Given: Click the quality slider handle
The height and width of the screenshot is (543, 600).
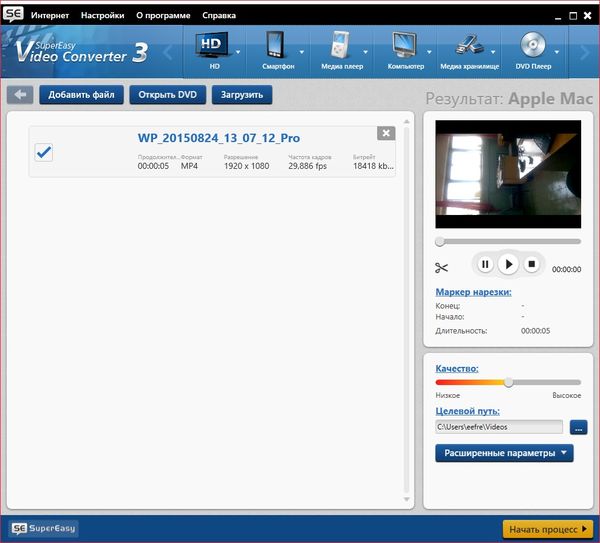Looking at the screenshot, I should 508,382.
